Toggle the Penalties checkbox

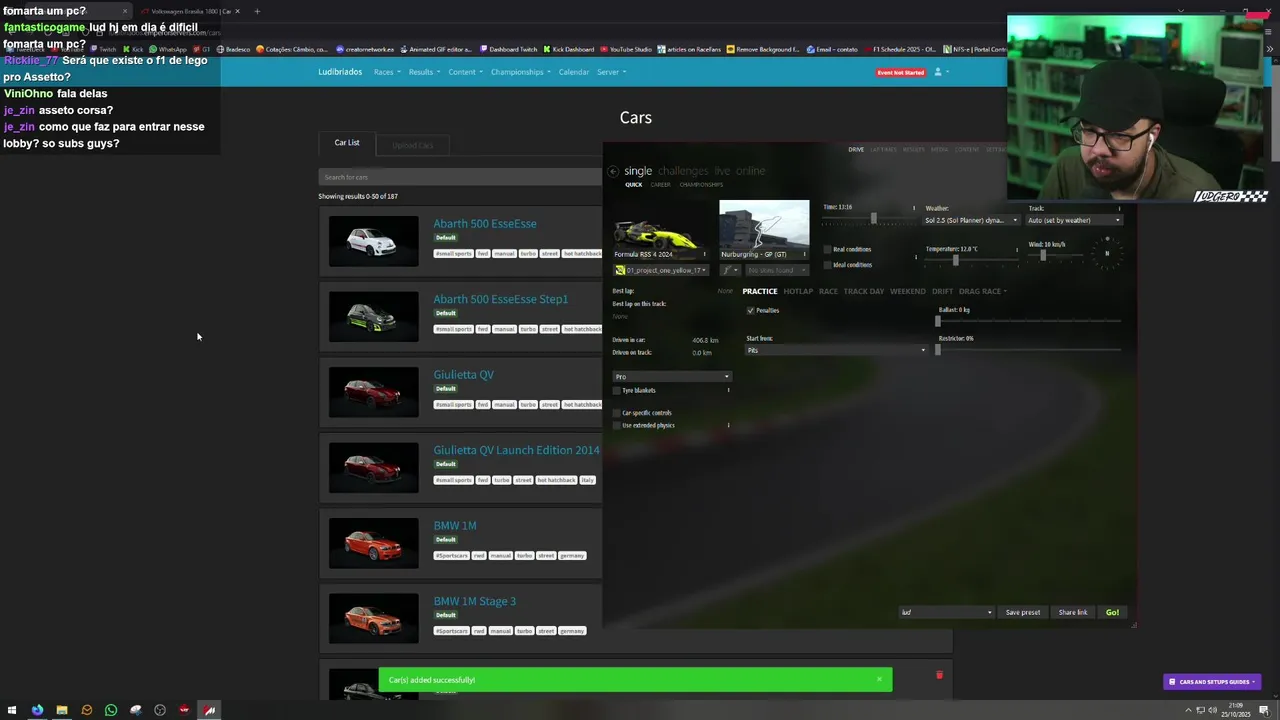coord(750,310)
